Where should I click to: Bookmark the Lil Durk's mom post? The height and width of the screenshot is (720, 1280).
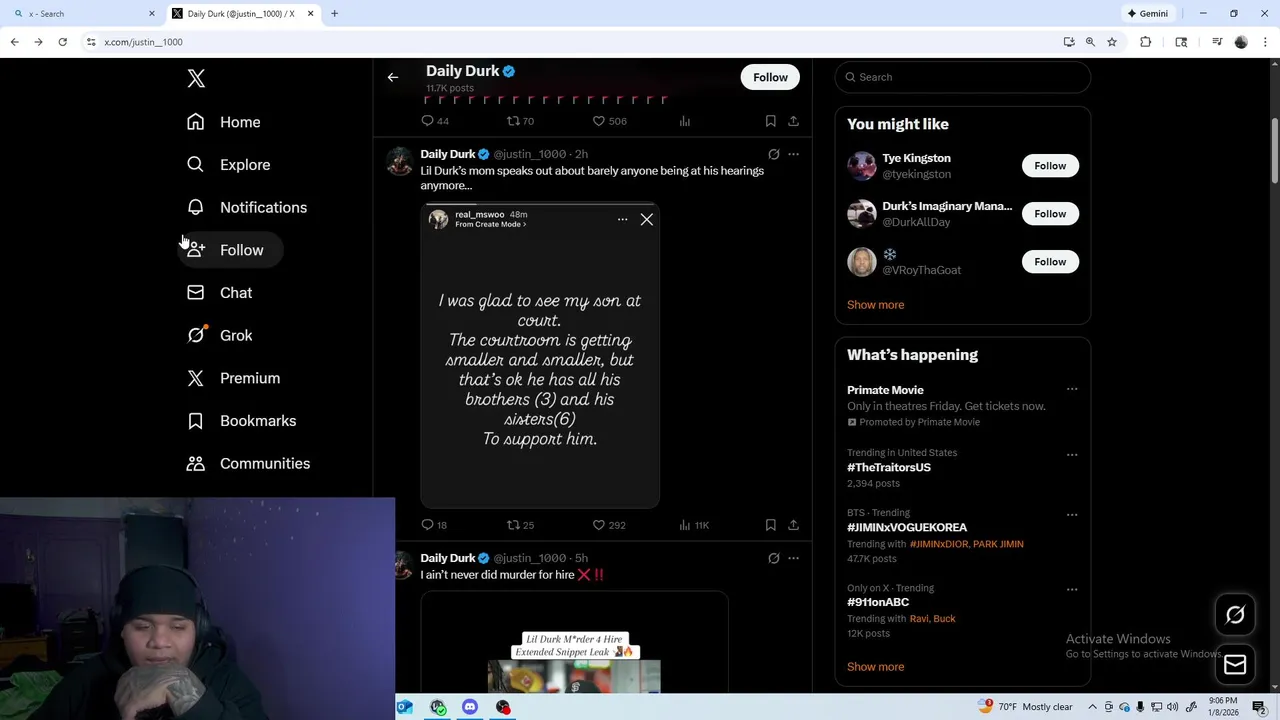point(770,525)
